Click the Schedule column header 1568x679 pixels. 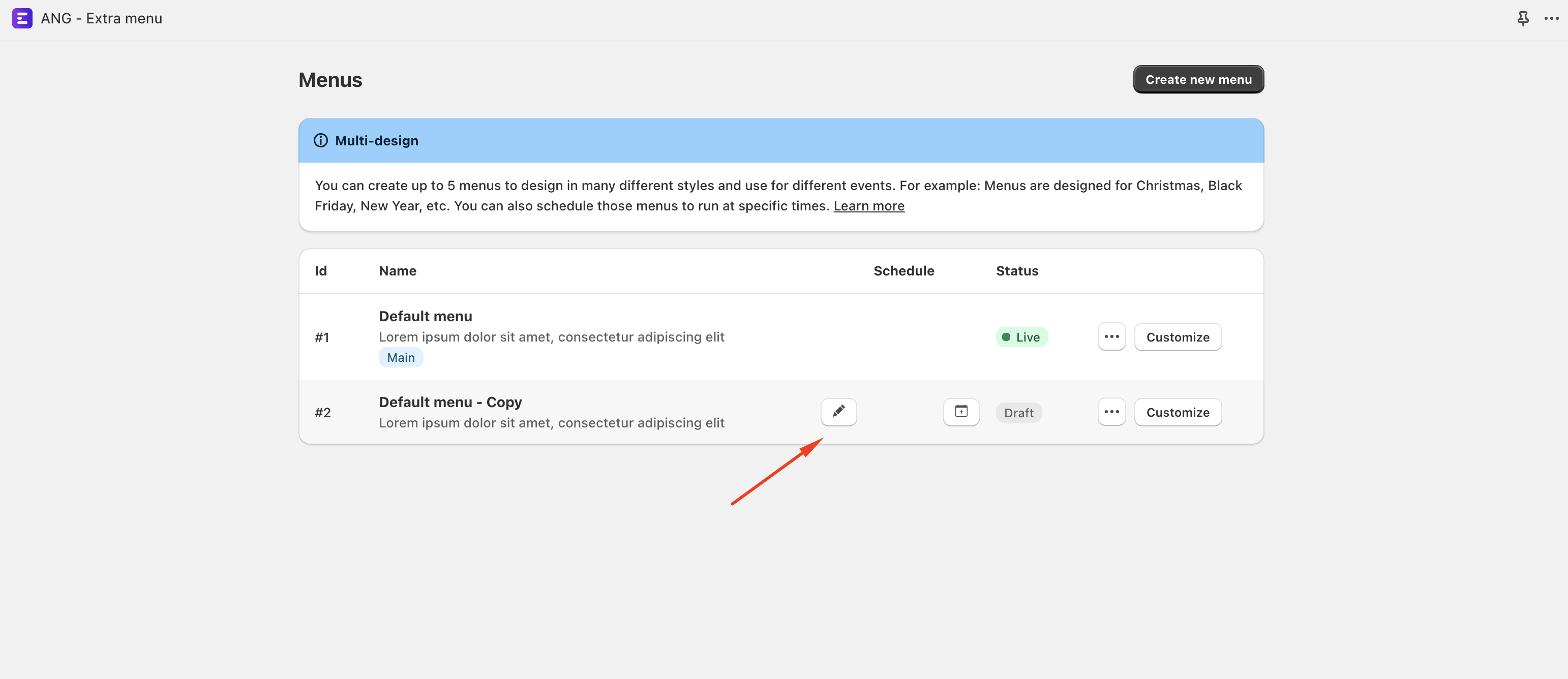903,271
